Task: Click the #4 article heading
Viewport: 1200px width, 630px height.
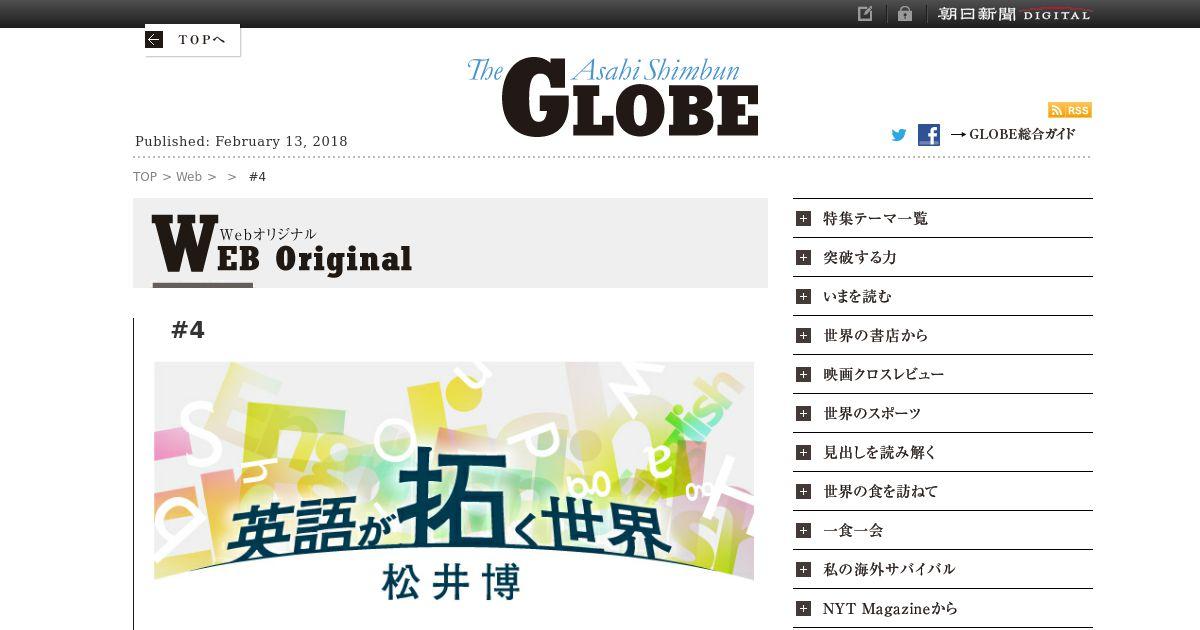Action: pyautogui.click(x=188, y=330)
